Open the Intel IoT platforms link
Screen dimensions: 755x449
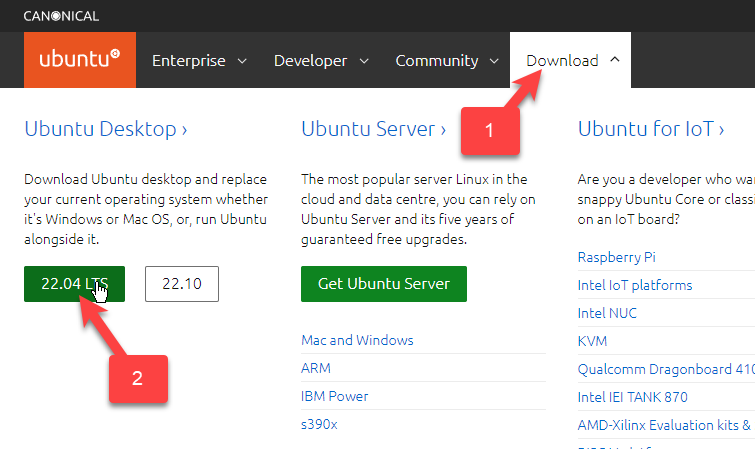tap(635, 285)
